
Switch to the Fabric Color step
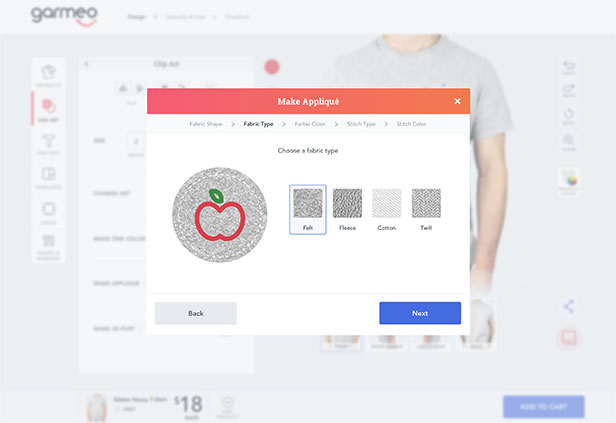coord(310,124)
